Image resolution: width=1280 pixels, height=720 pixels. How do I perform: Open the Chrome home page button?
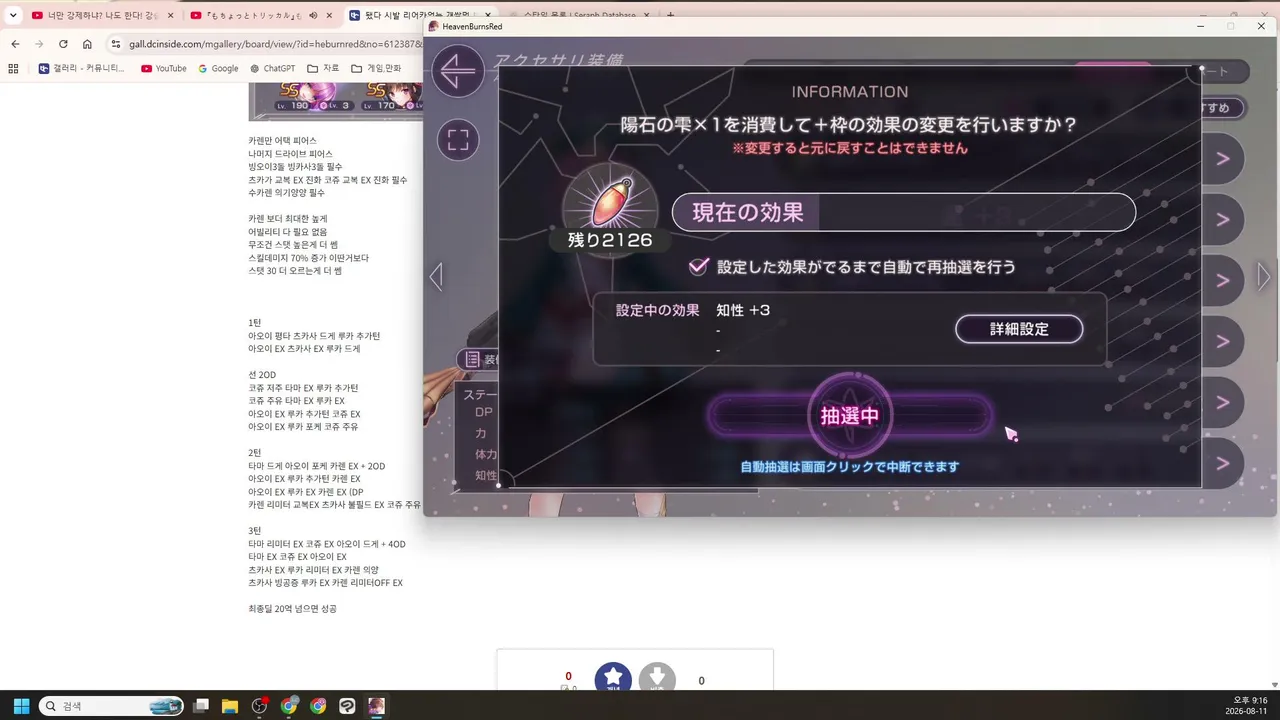point(87,44)
